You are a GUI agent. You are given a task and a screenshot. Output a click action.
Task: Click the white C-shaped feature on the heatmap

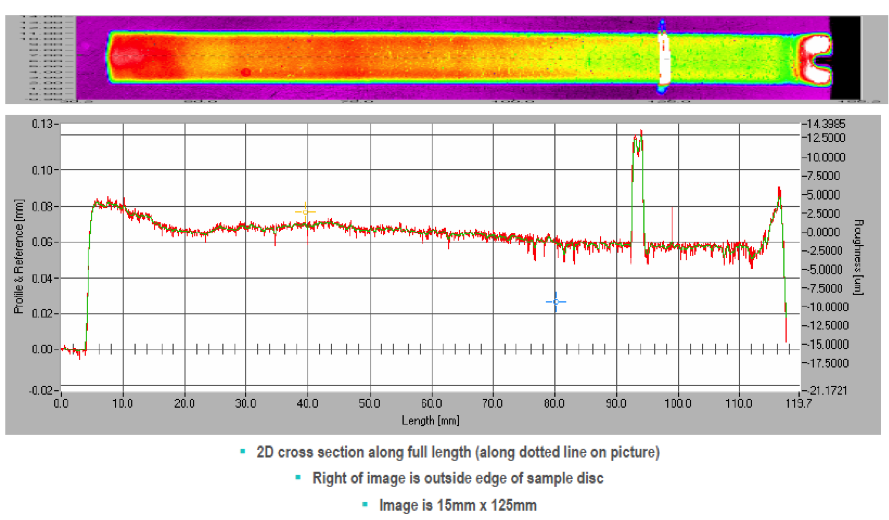[814, 58]
